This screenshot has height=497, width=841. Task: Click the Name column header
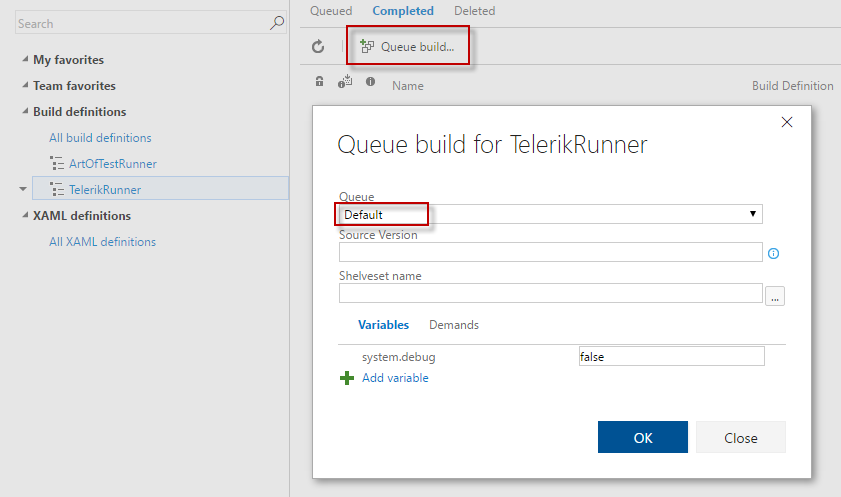point(408,86)
